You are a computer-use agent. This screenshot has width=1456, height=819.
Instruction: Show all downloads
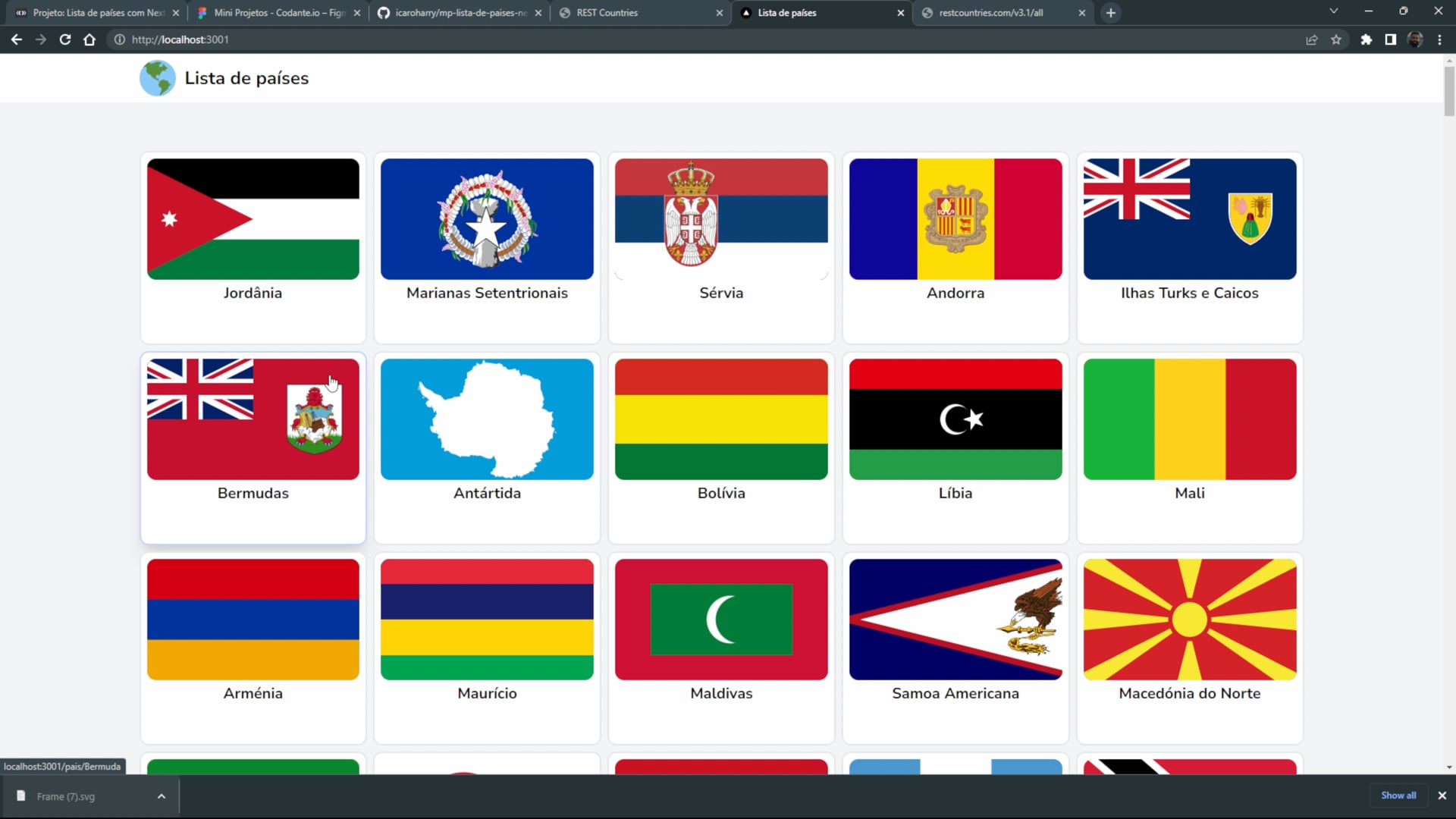pos(1398,795)
